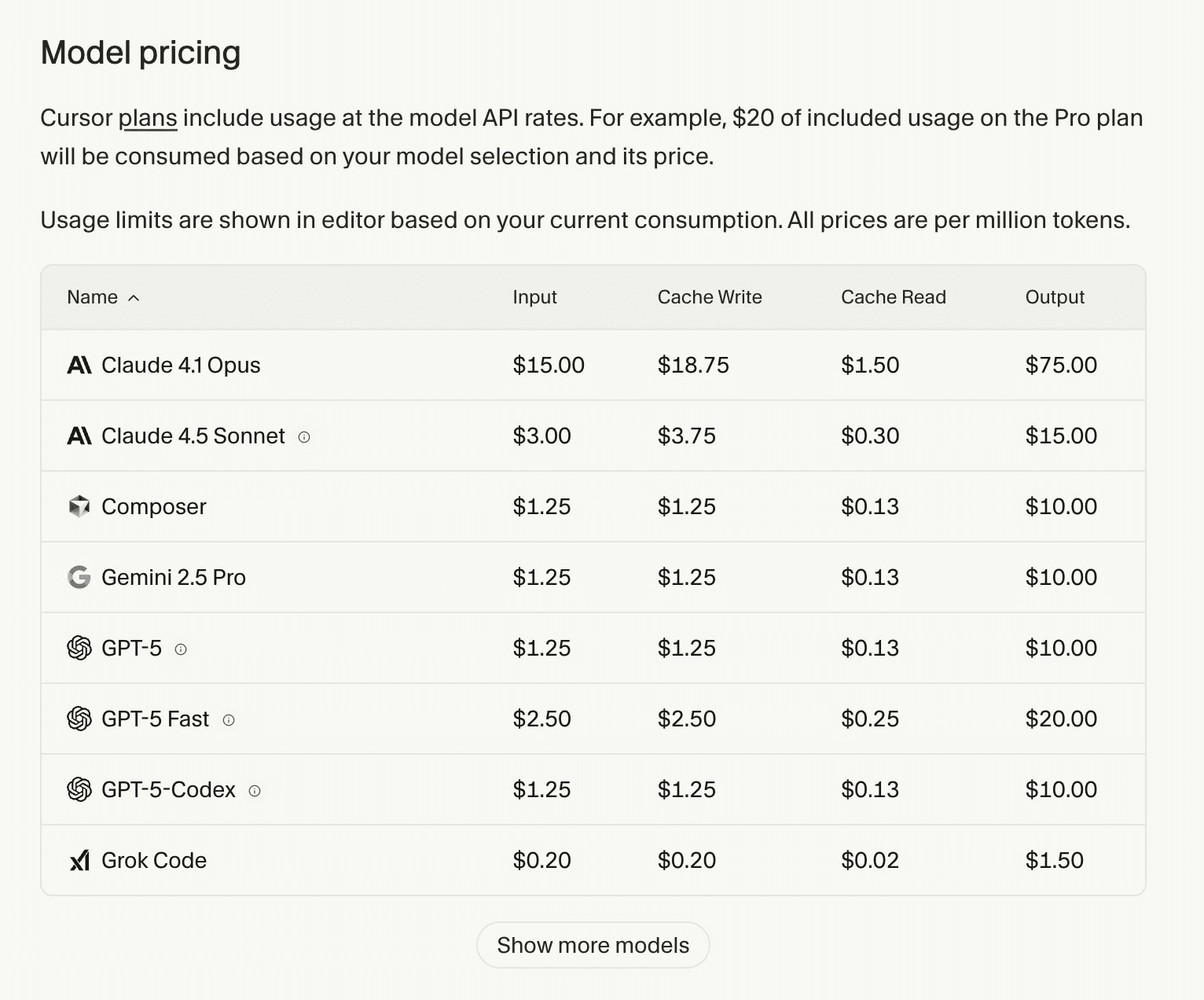Click the info icon beside GPT-5 Fast

[229, 720]
